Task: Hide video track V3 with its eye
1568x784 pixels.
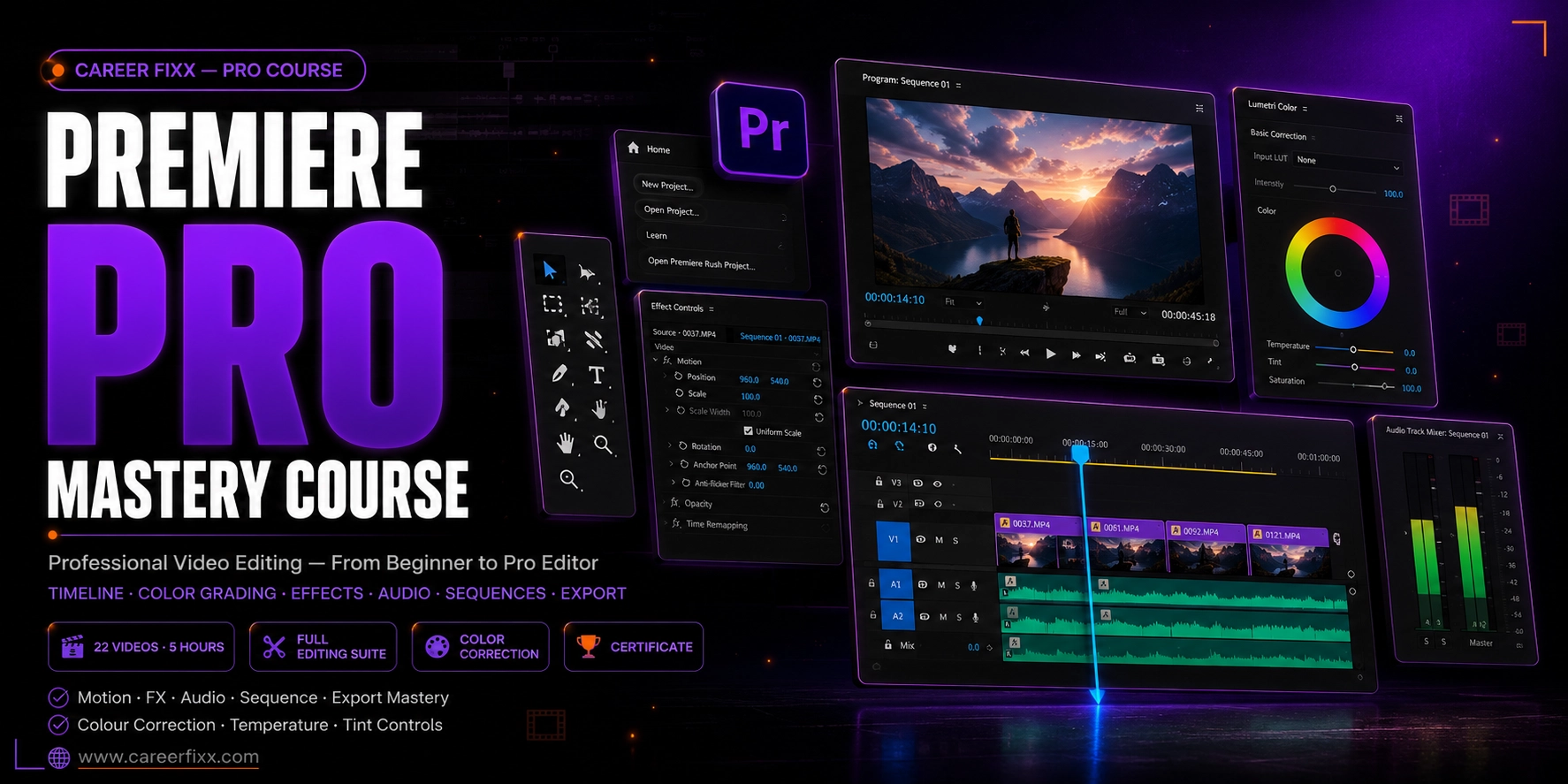Action: (937, 483)
